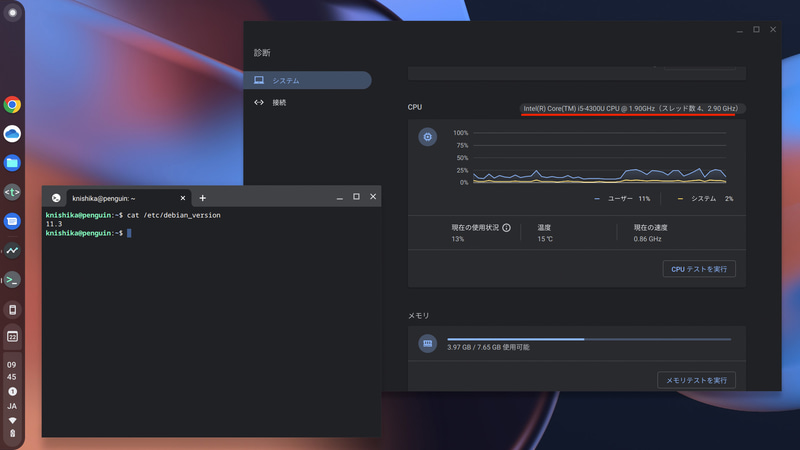The width and height of the screenshot is (800, 450).
Task: Open the Messages app on the shelf
Action: coord(12,221)
